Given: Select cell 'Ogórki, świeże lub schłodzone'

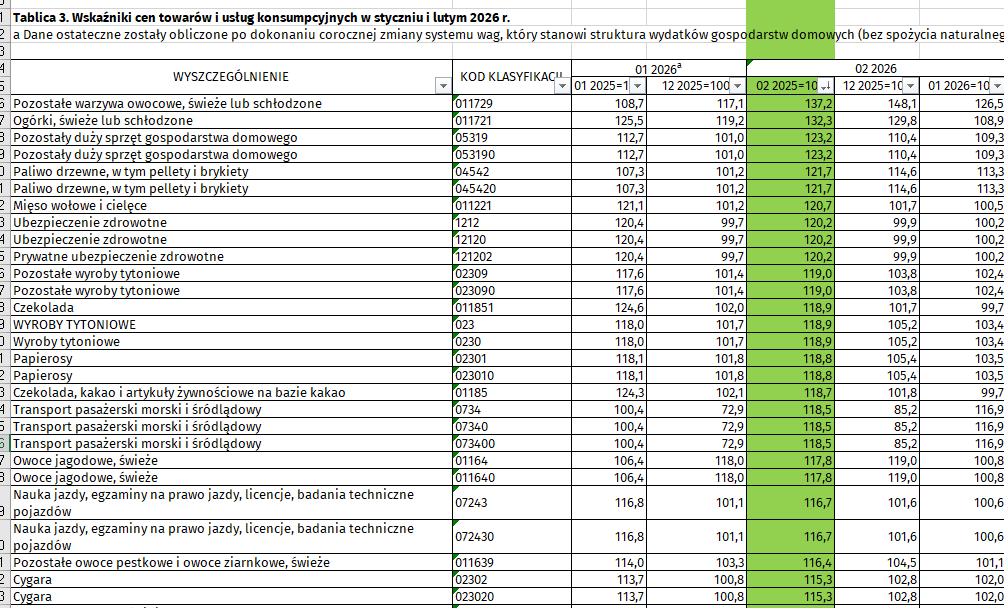Looking at the screenshot, I should click(x=232, y=120).
